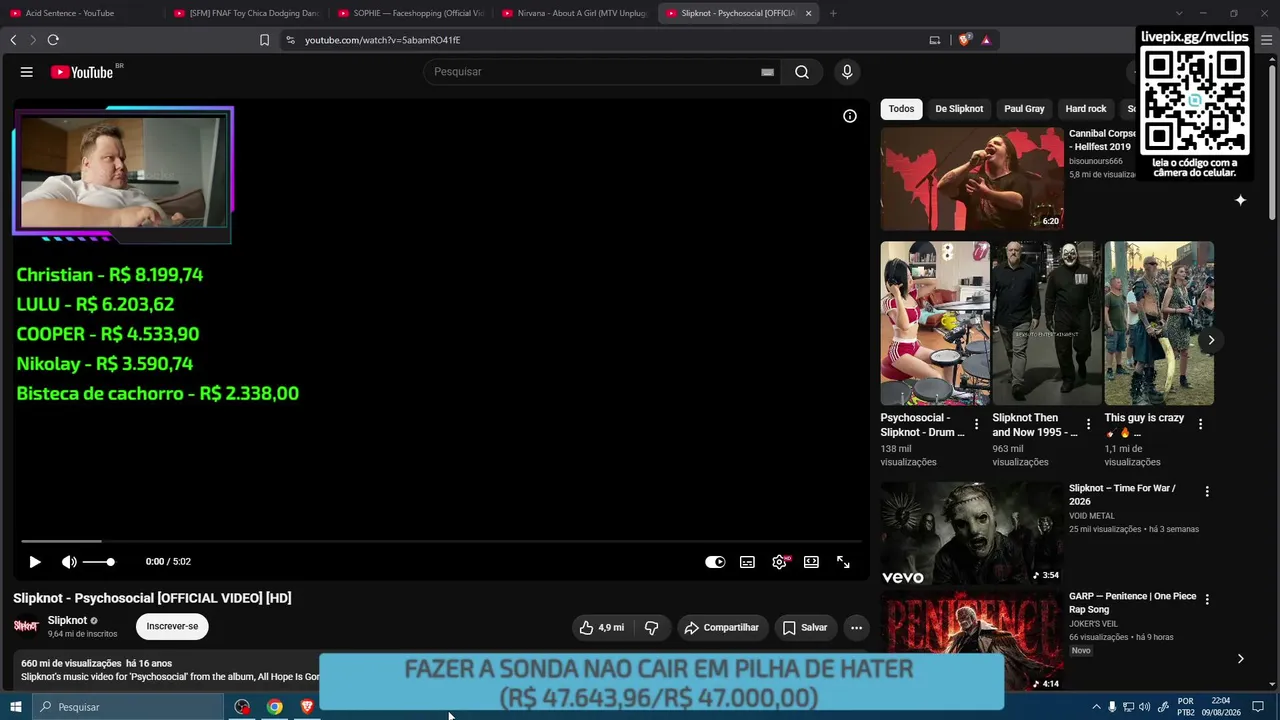Viewport: 1280px width, 720px height.
Task: Show video info card icon
Action: [x=850, y=116]
